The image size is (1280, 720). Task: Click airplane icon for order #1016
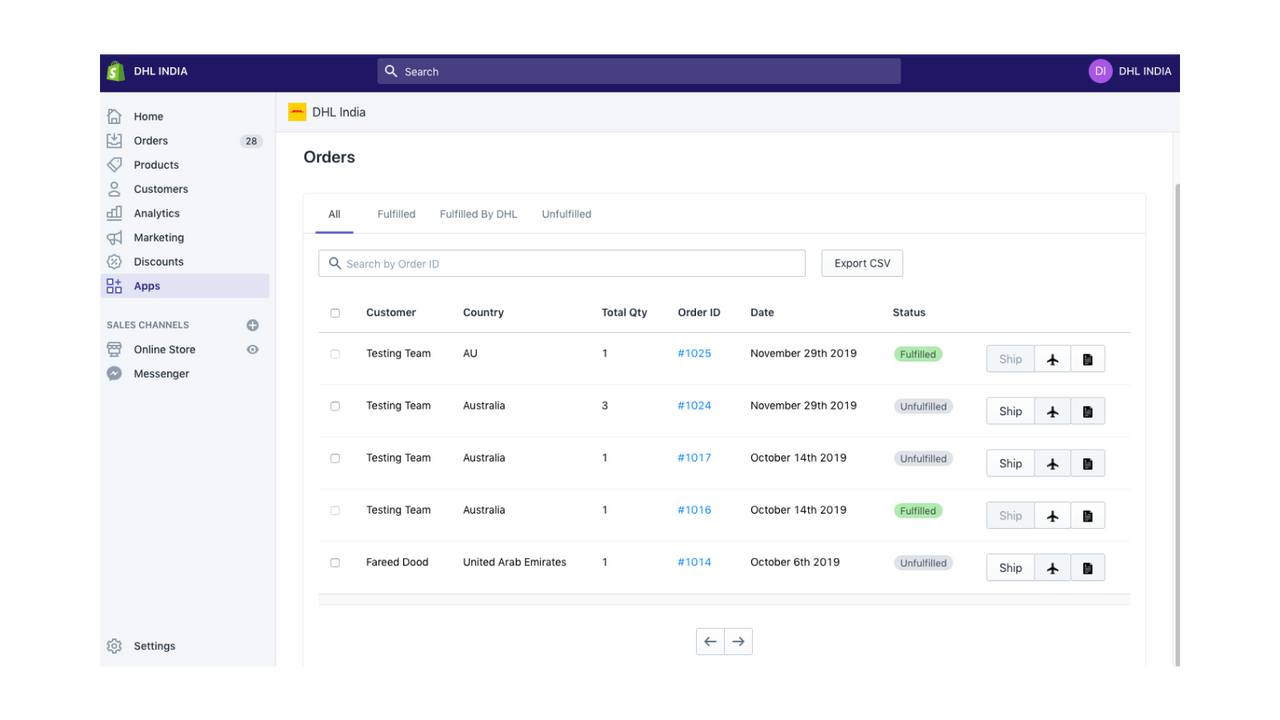click(1052, 515)
